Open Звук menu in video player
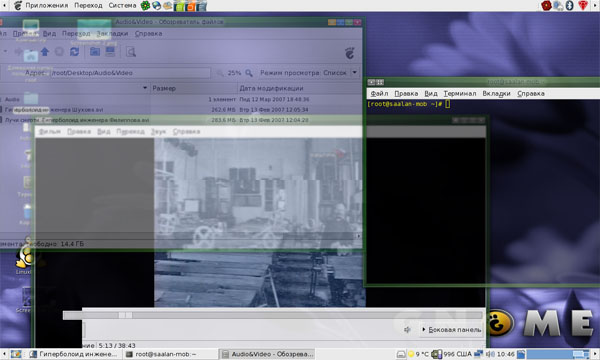This screenshot has height=360, width=600. click(x=158, y=132)
